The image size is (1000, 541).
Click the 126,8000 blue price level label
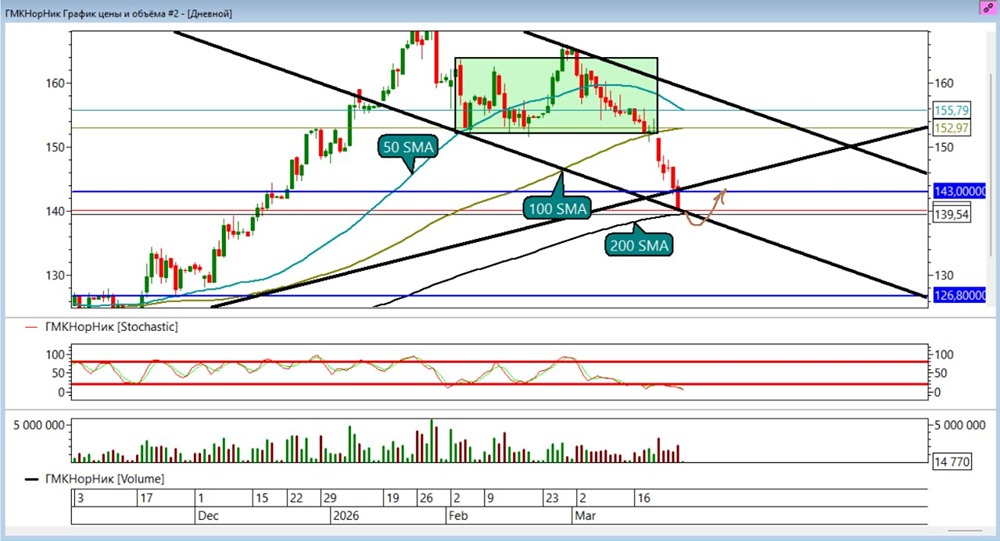click(959, 296)
